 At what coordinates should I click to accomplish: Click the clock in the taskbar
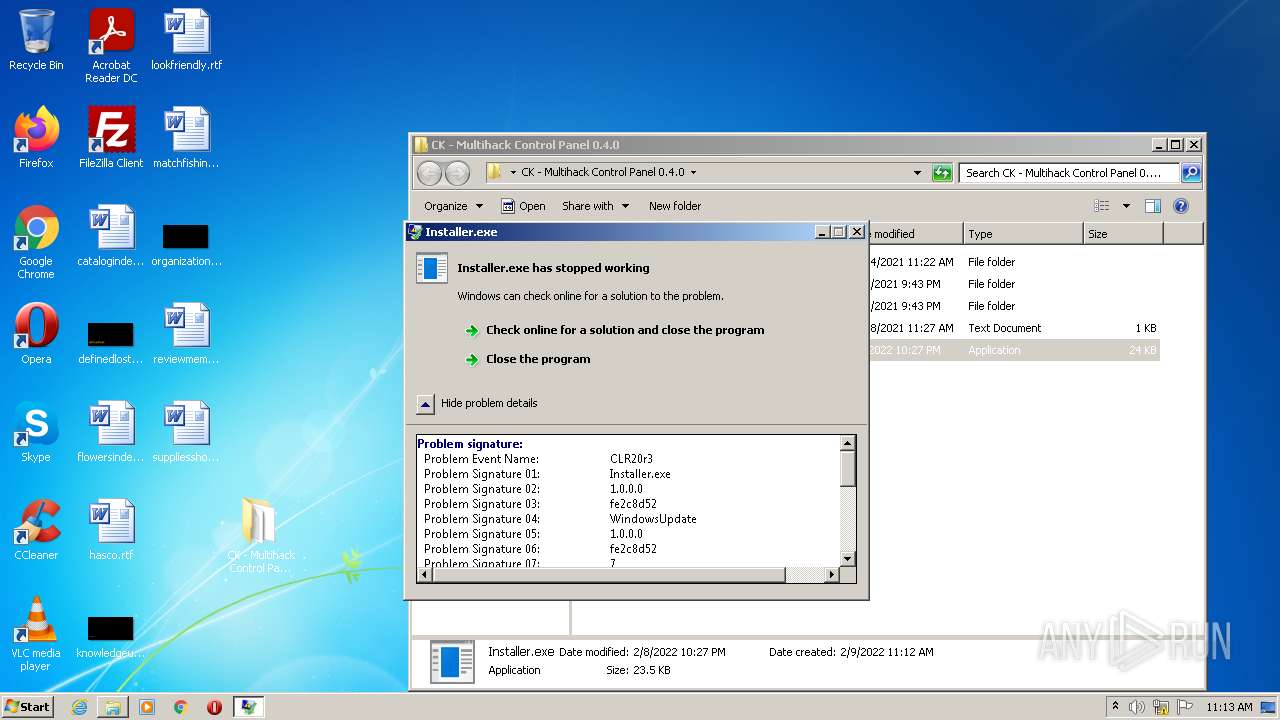1229,707
